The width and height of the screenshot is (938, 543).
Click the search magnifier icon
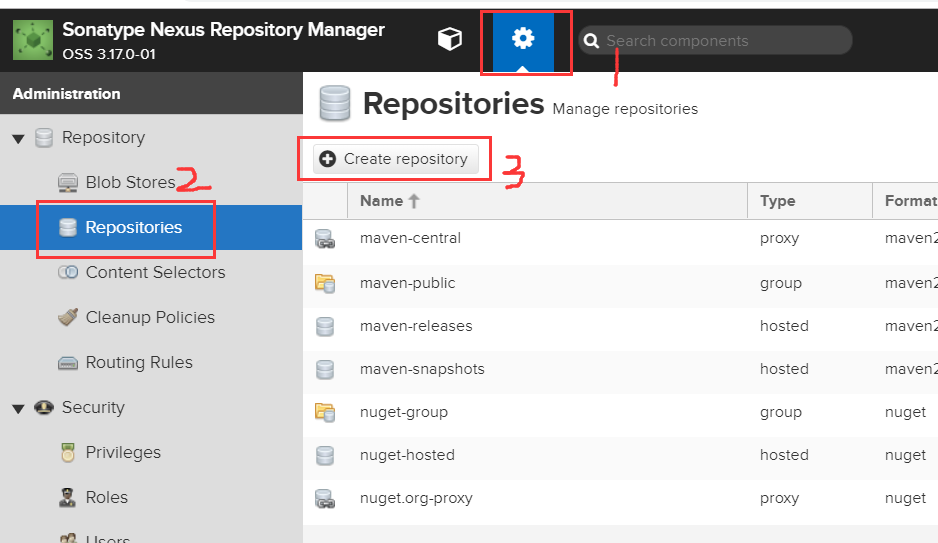click(x=591, y=41)
